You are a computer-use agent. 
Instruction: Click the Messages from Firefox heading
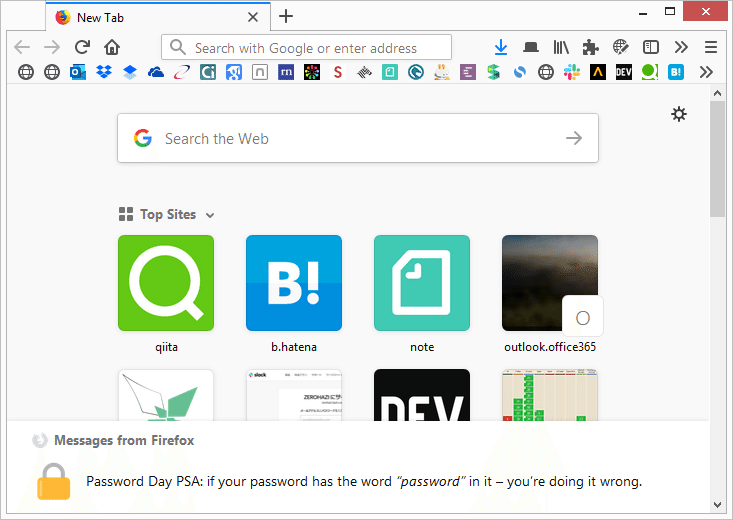[124, 441]
